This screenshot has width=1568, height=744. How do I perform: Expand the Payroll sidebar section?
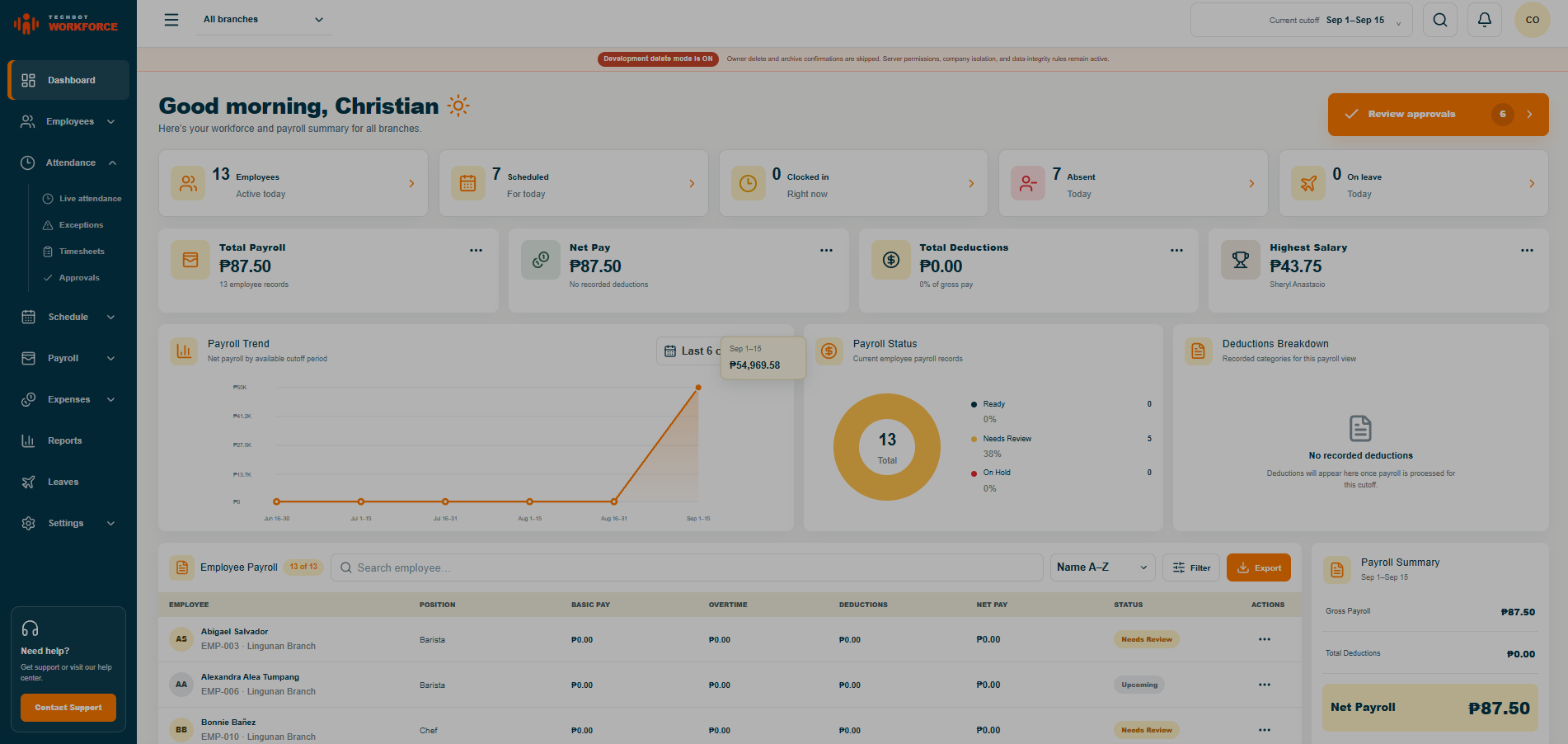click(x=111, y=358)
